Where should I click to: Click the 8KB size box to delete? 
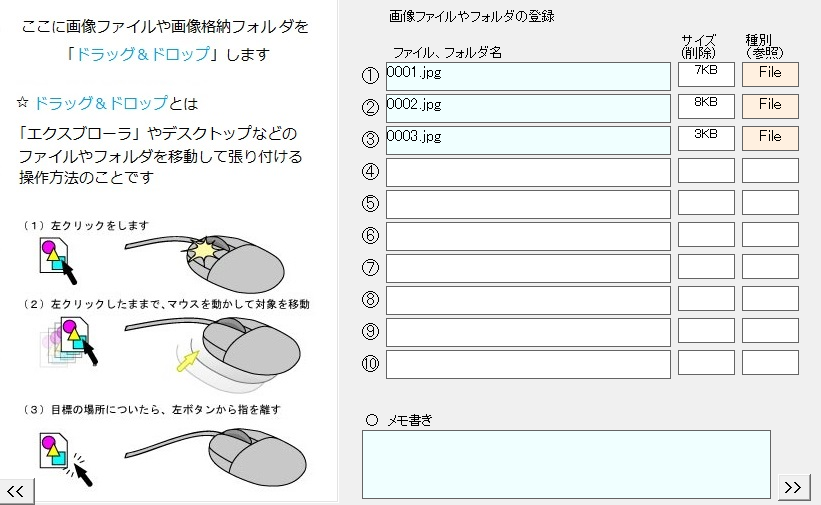pos(706,106)
